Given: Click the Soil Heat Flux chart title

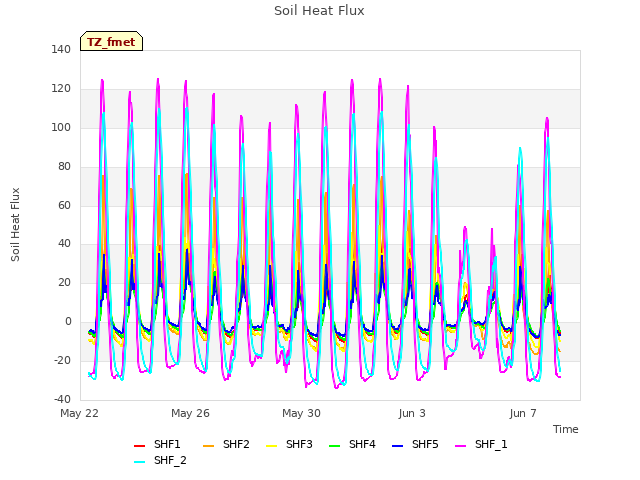Looking at the screenshot, I should (319, 11).
